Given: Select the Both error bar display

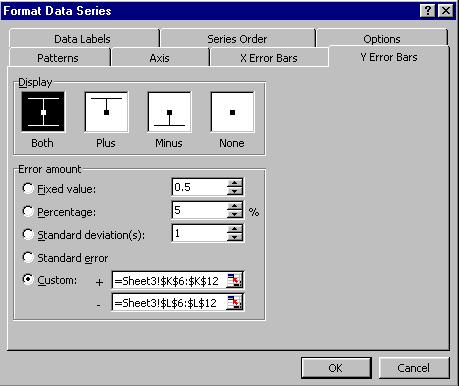Looking at the screenshot, I should click(43, 112).
